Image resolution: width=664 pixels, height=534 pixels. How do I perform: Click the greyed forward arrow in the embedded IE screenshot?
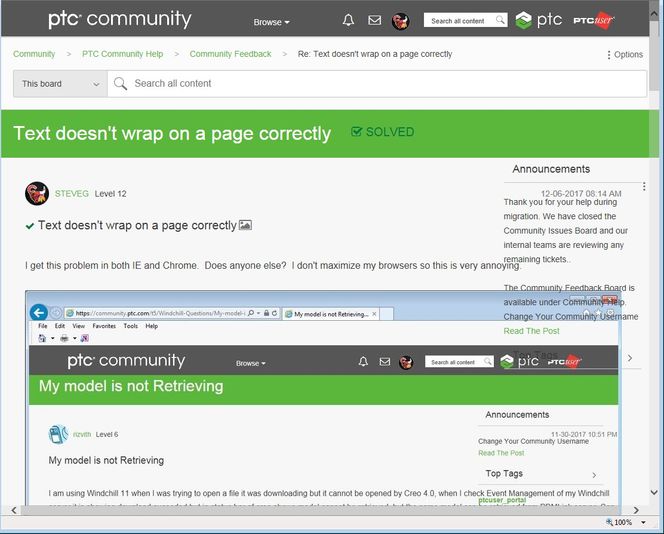[x=56, y=313]
